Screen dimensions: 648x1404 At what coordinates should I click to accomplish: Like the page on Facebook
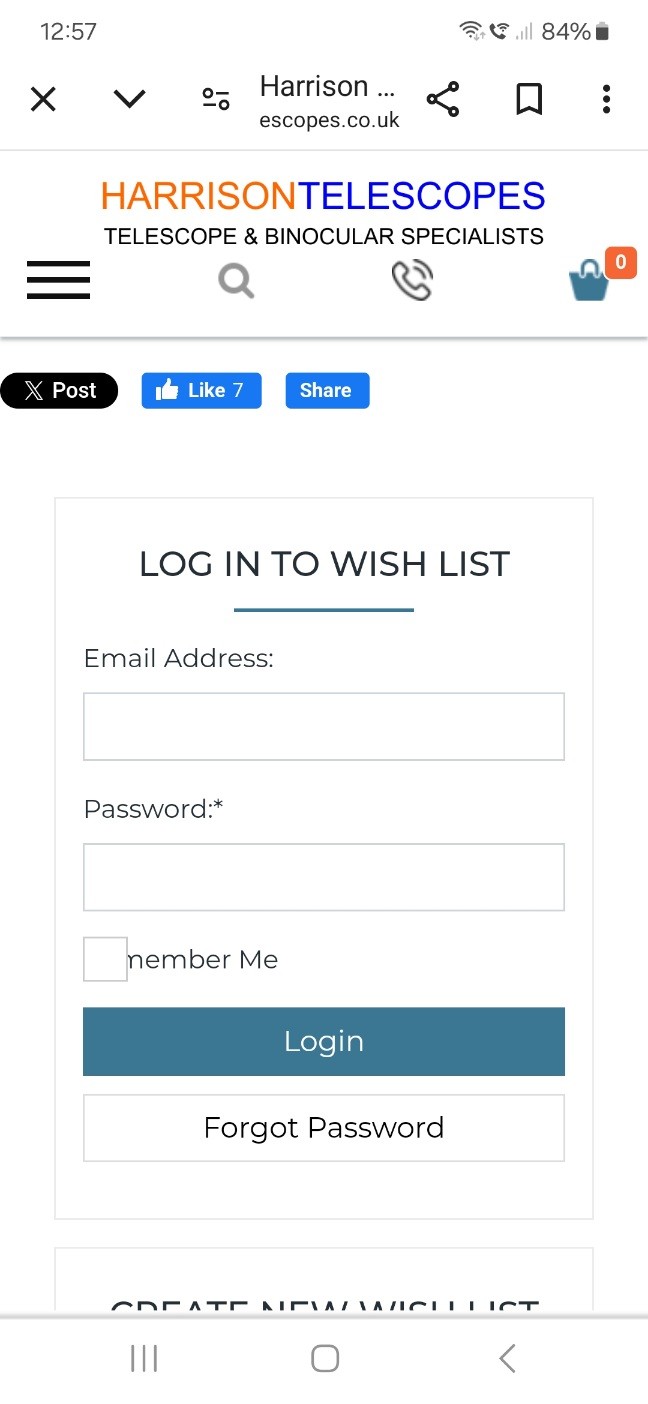[x=201, y=390]
